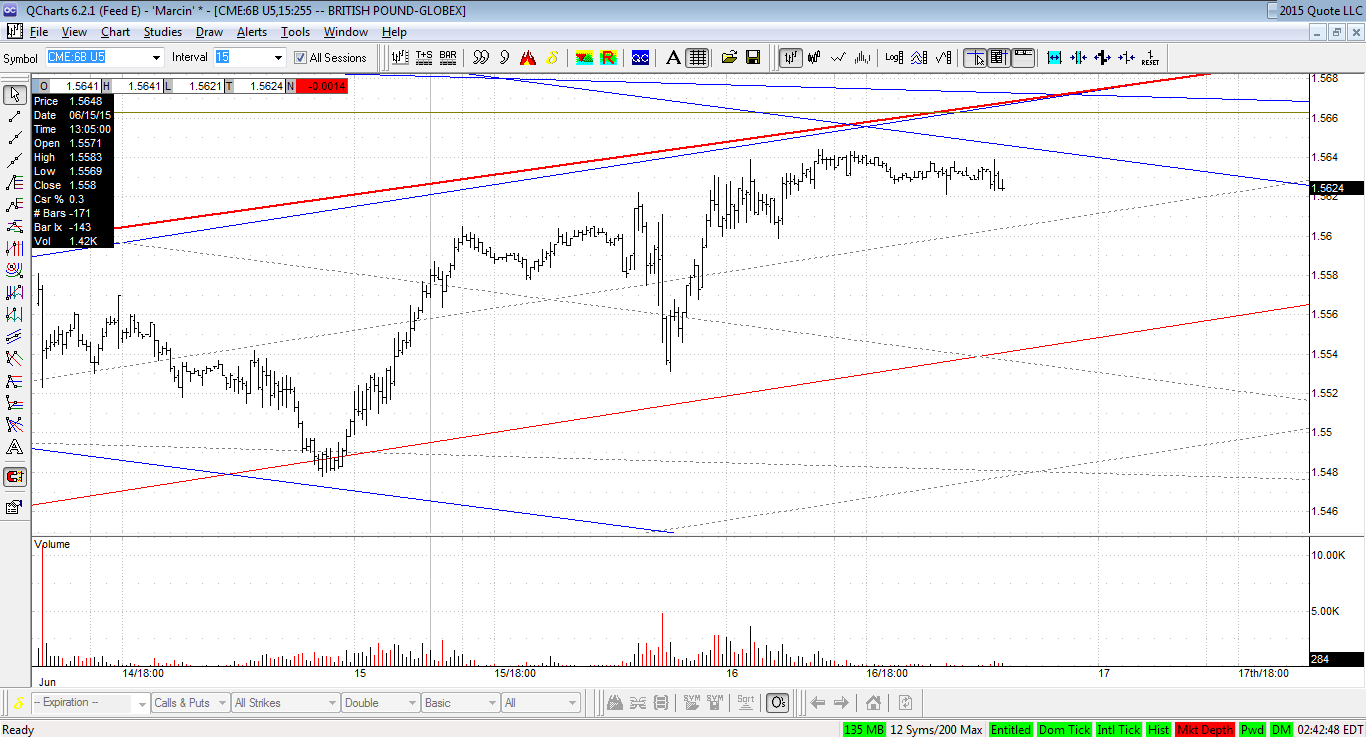This screenshot has width=1366, height=738.
Task: Open the Alerts menu
Action: pyautogui.click(x=252, y=32)
